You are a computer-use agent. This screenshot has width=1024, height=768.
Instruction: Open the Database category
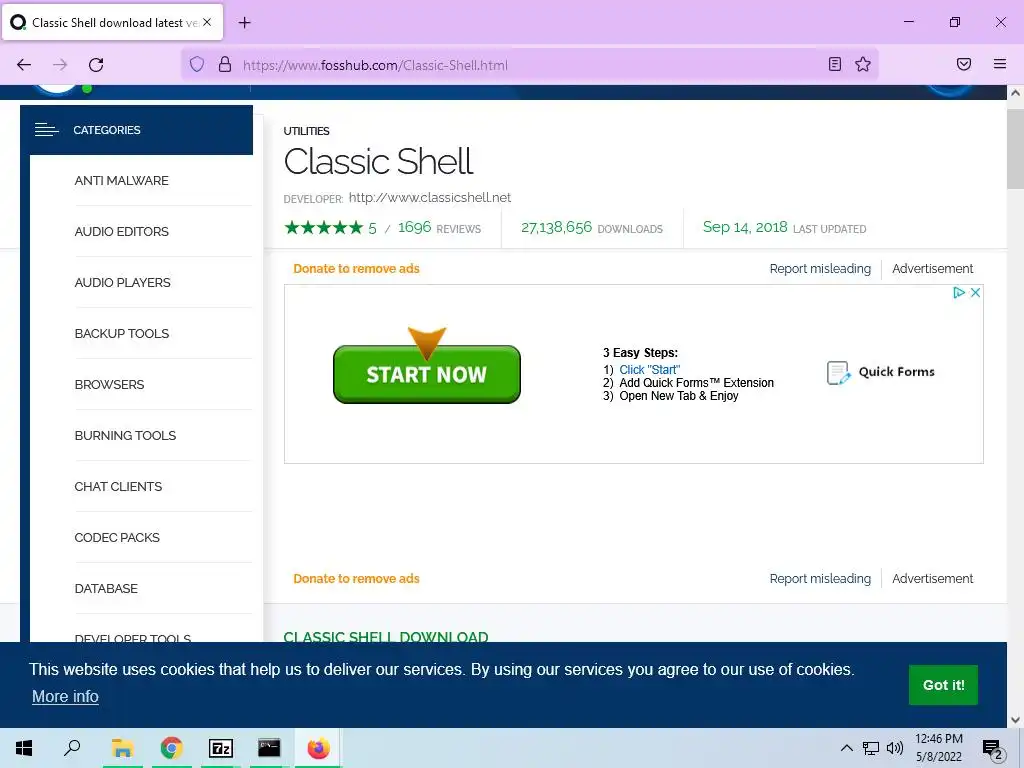pyautogui.click(x=106, y=588)
